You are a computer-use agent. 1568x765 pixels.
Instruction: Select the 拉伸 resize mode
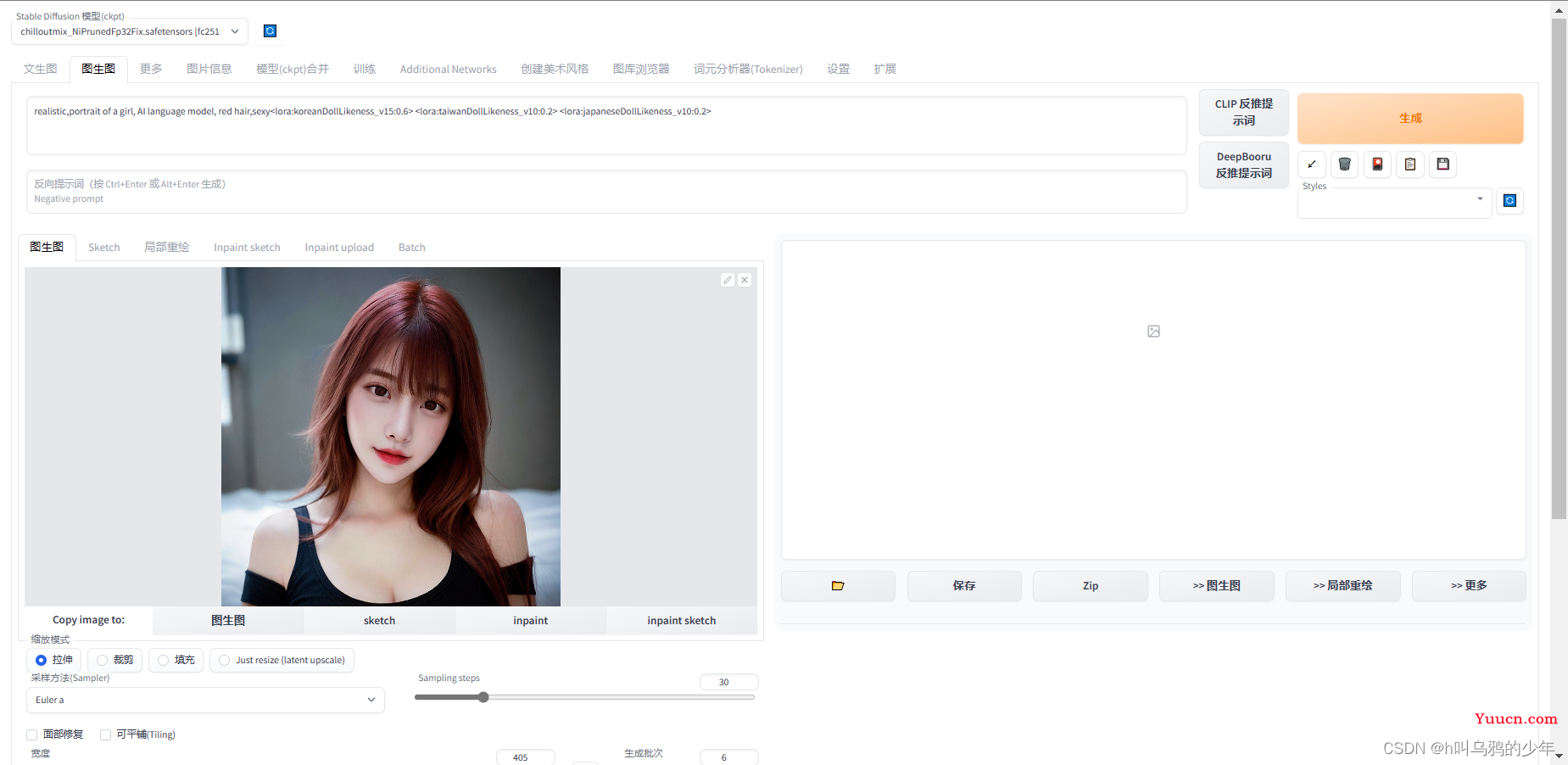[54, 660]
